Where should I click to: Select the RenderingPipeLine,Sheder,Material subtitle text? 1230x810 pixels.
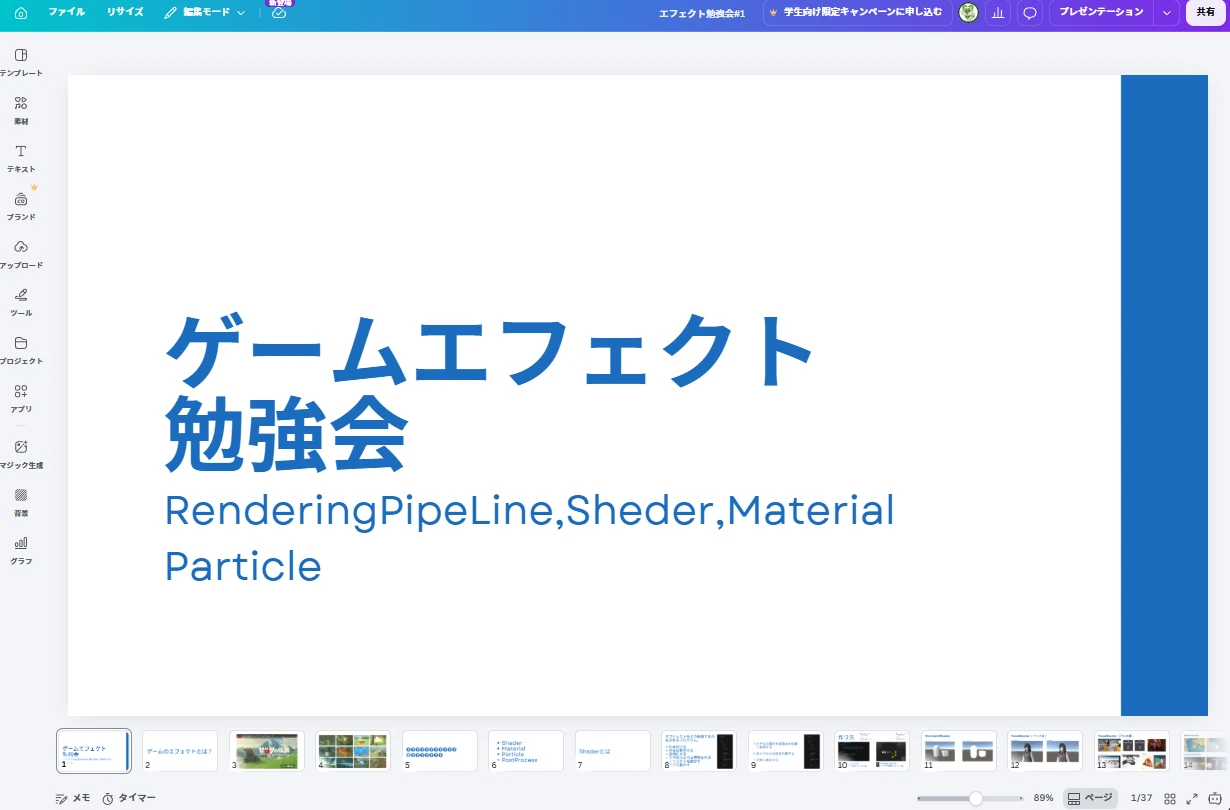pos(529,538)
